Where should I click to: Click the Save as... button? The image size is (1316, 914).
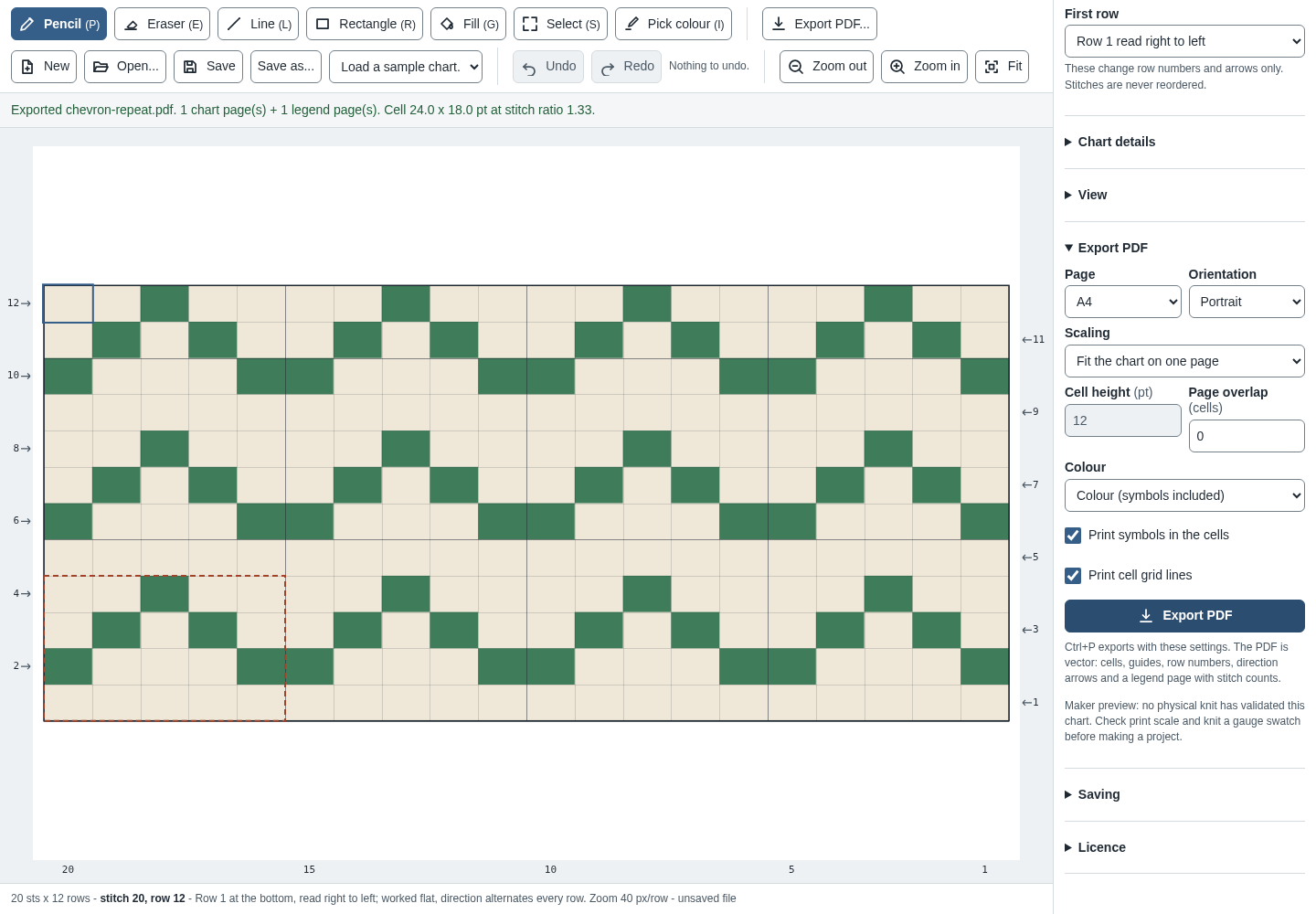(x=286, y=67)
